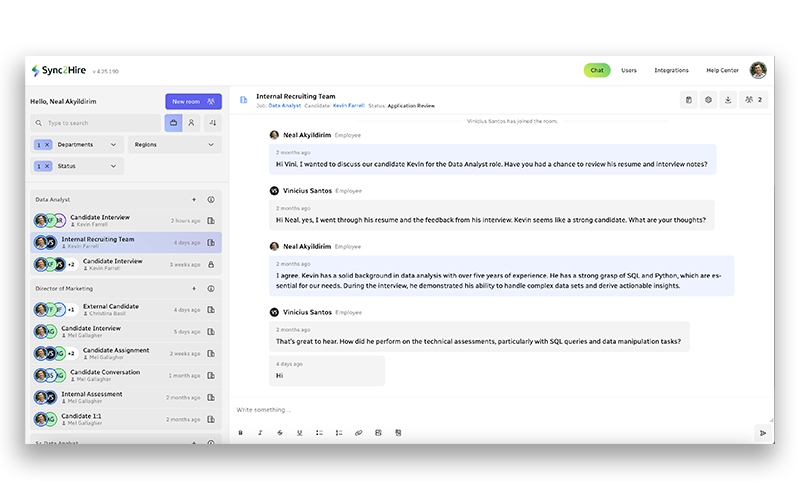Send the message
The image size is (800, 500).
tap(763, 433)
